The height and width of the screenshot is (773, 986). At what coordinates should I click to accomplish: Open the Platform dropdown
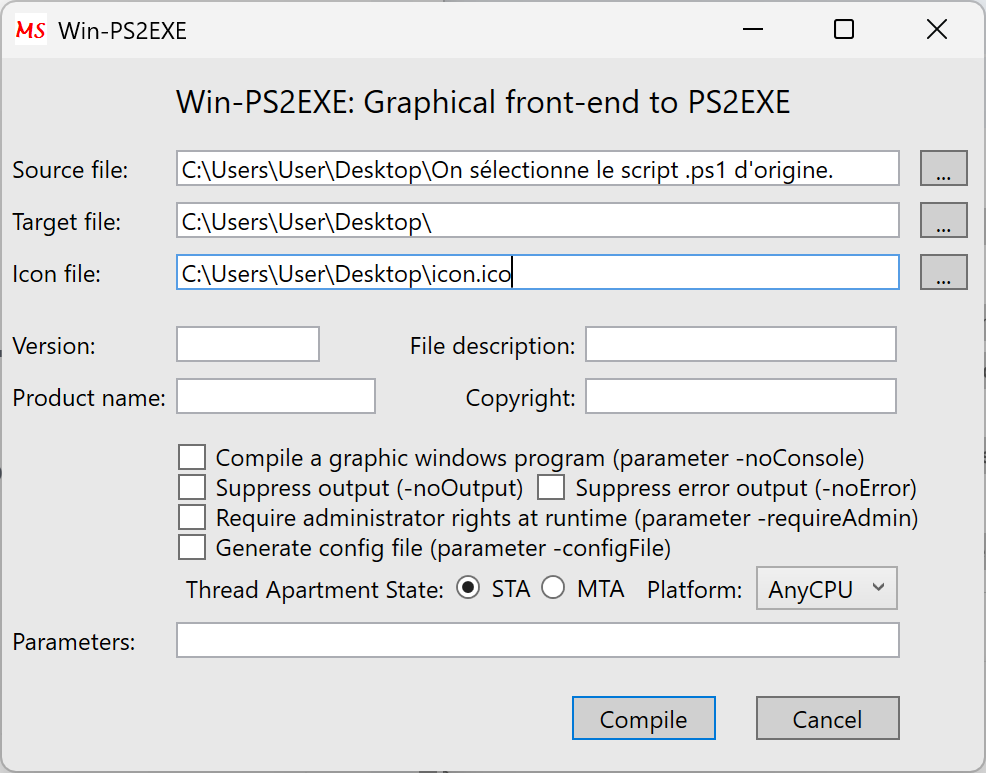826,589
